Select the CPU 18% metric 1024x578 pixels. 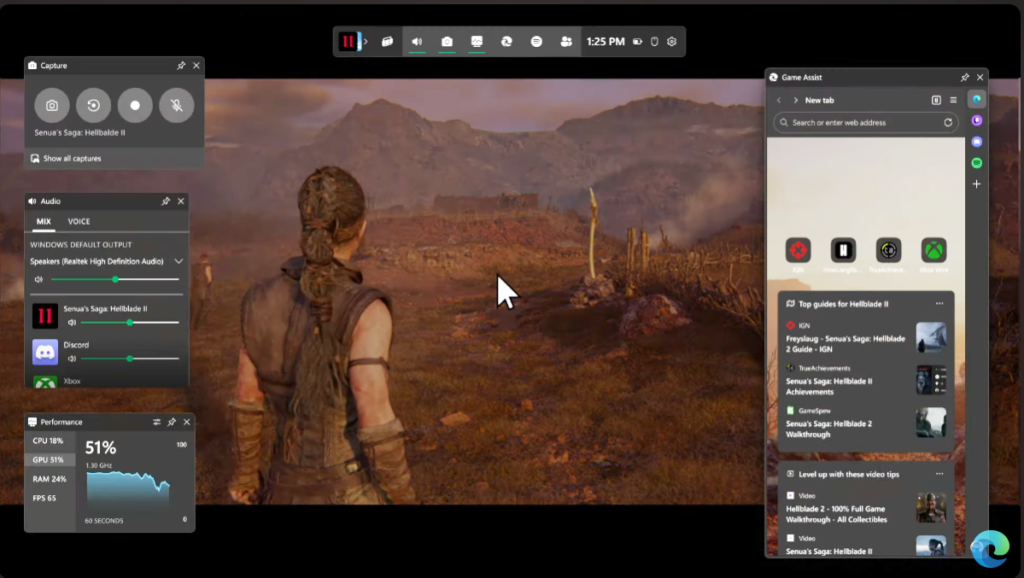[x=48, y=441]
